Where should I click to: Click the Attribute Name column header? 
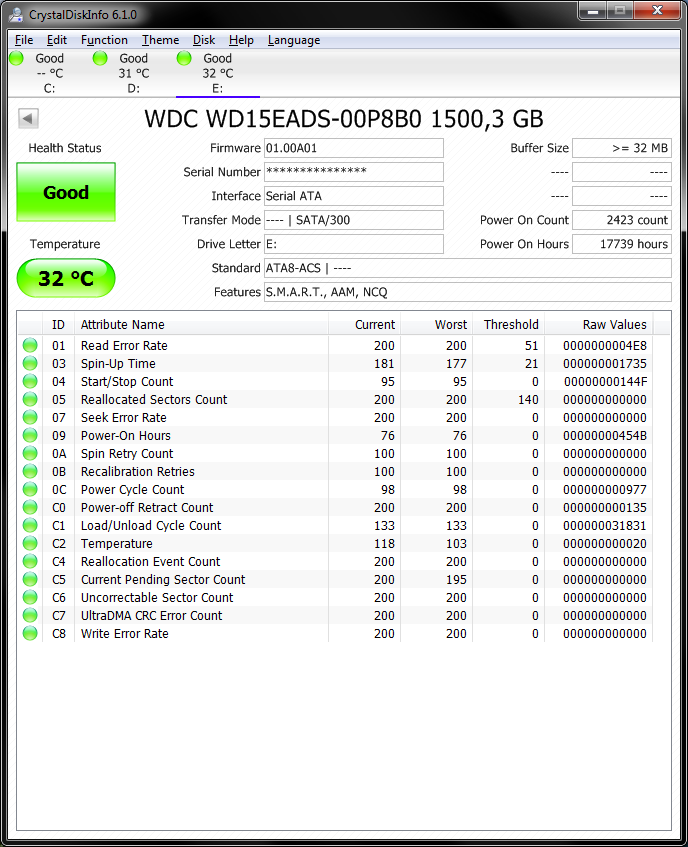click(201, 325)
